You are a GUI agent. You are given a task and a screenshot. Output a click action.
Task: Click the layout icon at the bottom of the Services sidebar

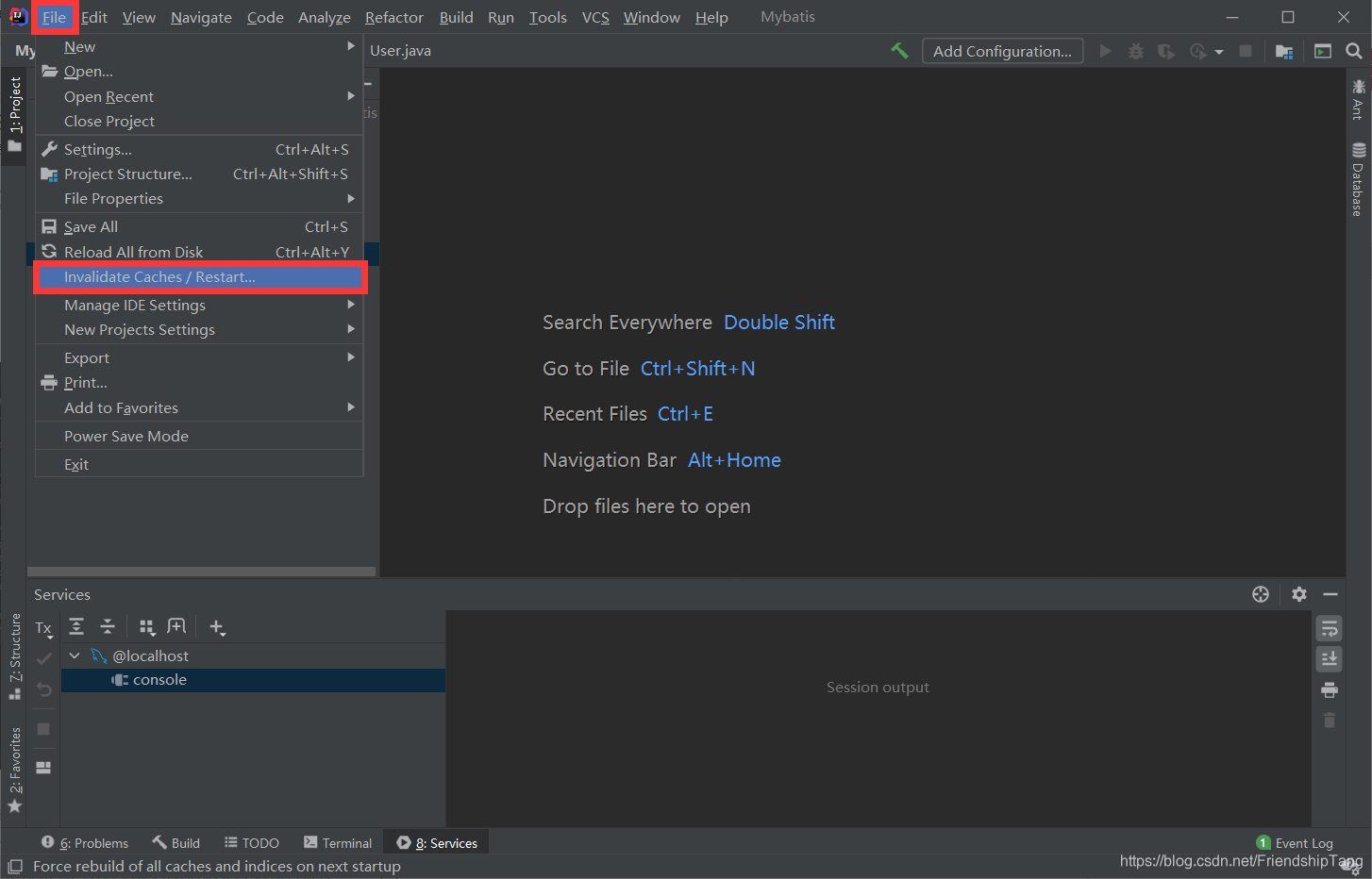pyautogui.click(x=43, y=768)
